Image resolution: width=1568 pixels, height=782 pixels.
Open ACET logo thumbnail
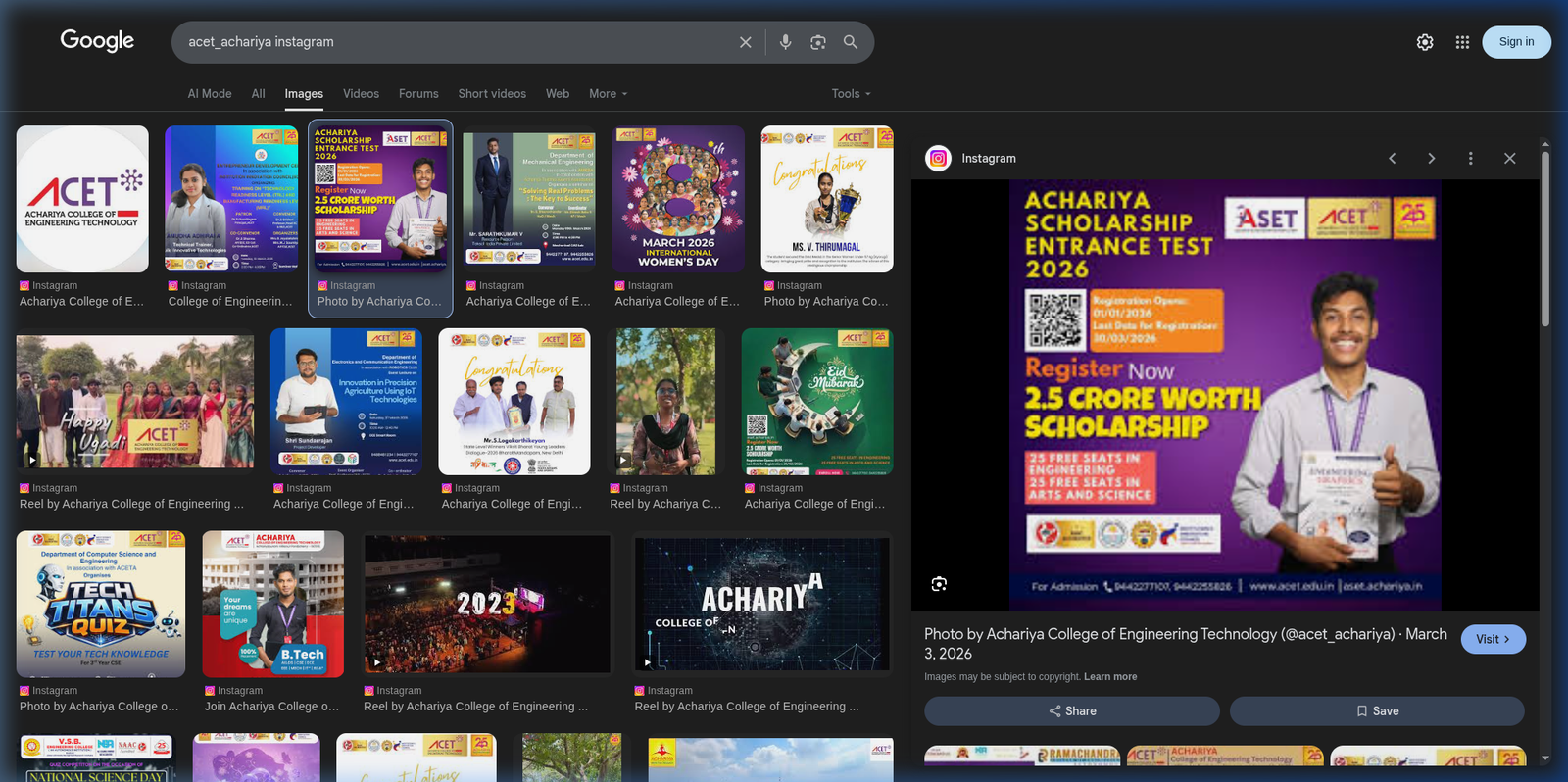[82, 199]
